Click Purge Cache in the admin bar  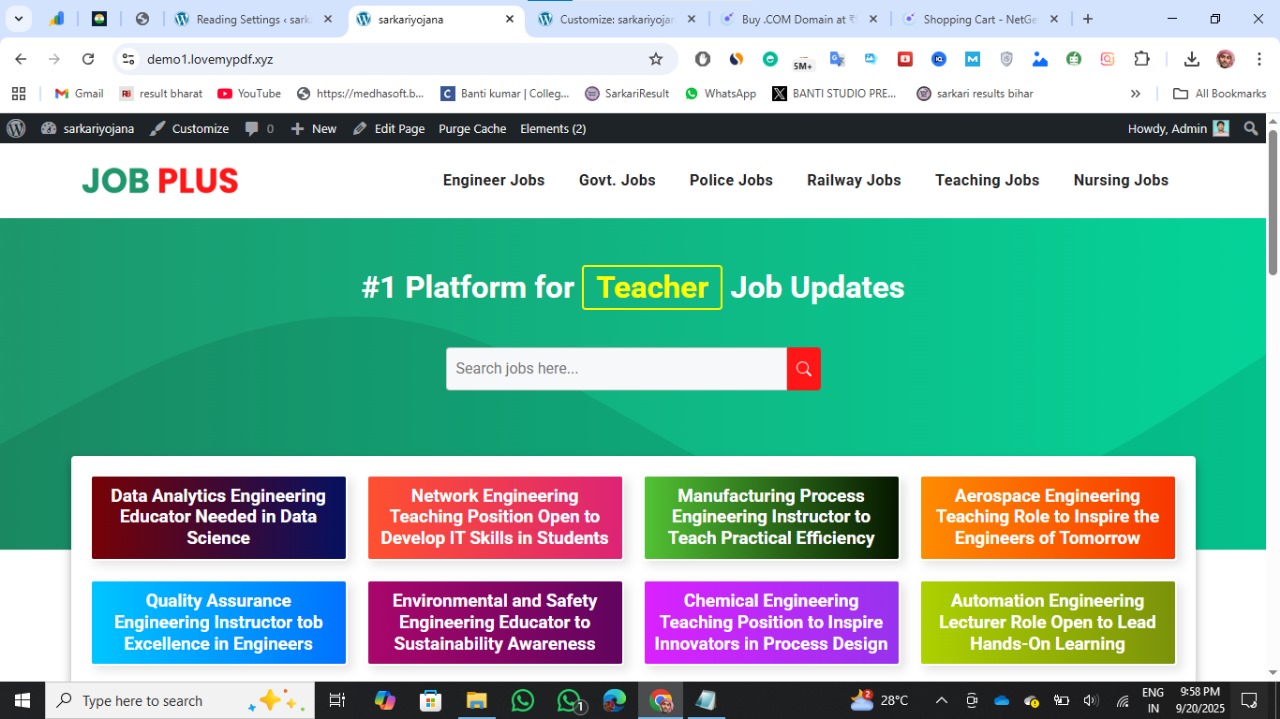pos(472,129)
